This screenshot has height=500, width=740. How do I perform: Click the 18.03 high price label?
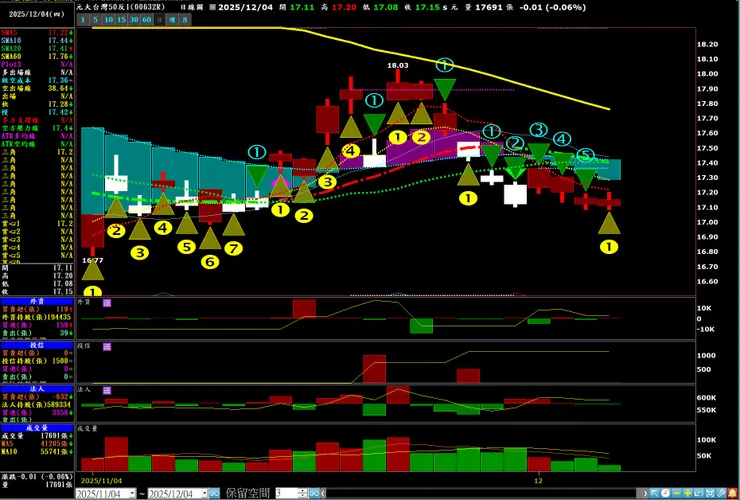click(x=397, y=66)
